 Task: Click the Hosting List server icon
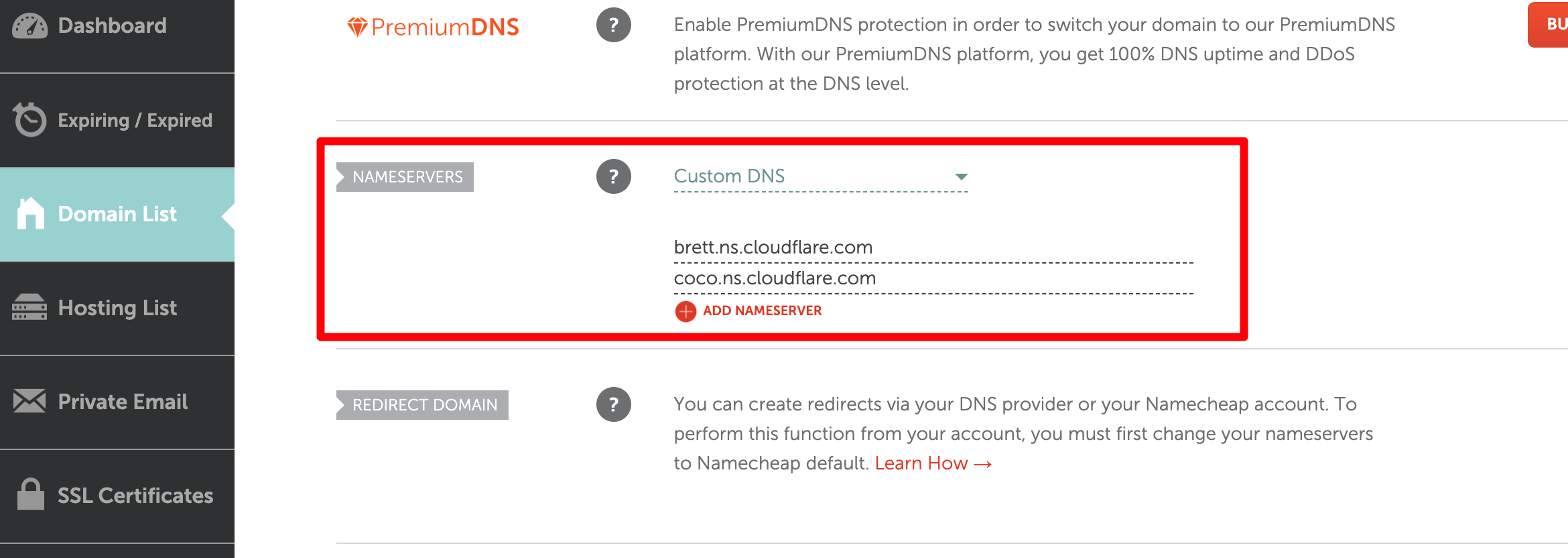29,308
